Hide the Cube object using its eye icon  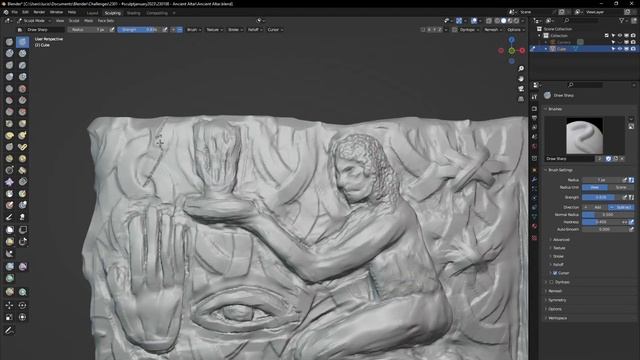[620, 49]
